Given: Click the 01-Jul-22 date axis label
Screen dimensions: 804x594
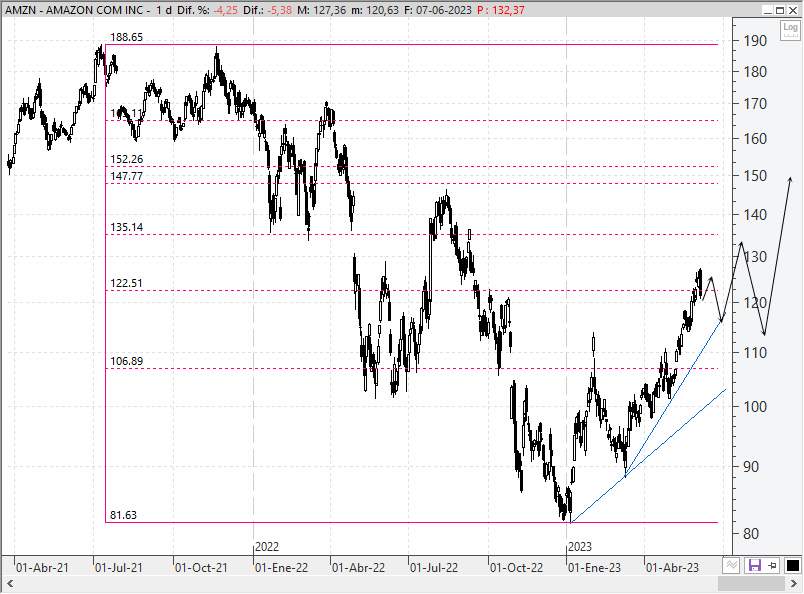Looking at the screenshot, I should [x=434, y=568].
